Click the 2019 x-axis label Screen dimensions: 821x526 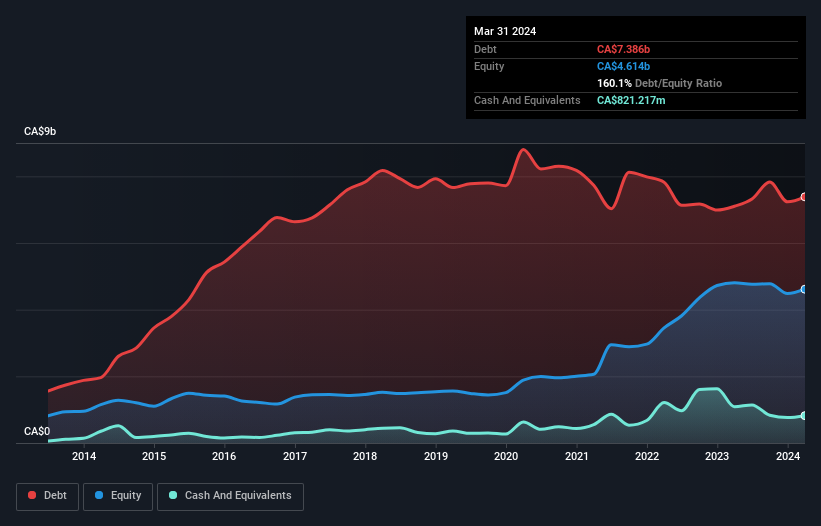(x=436, y=456)
